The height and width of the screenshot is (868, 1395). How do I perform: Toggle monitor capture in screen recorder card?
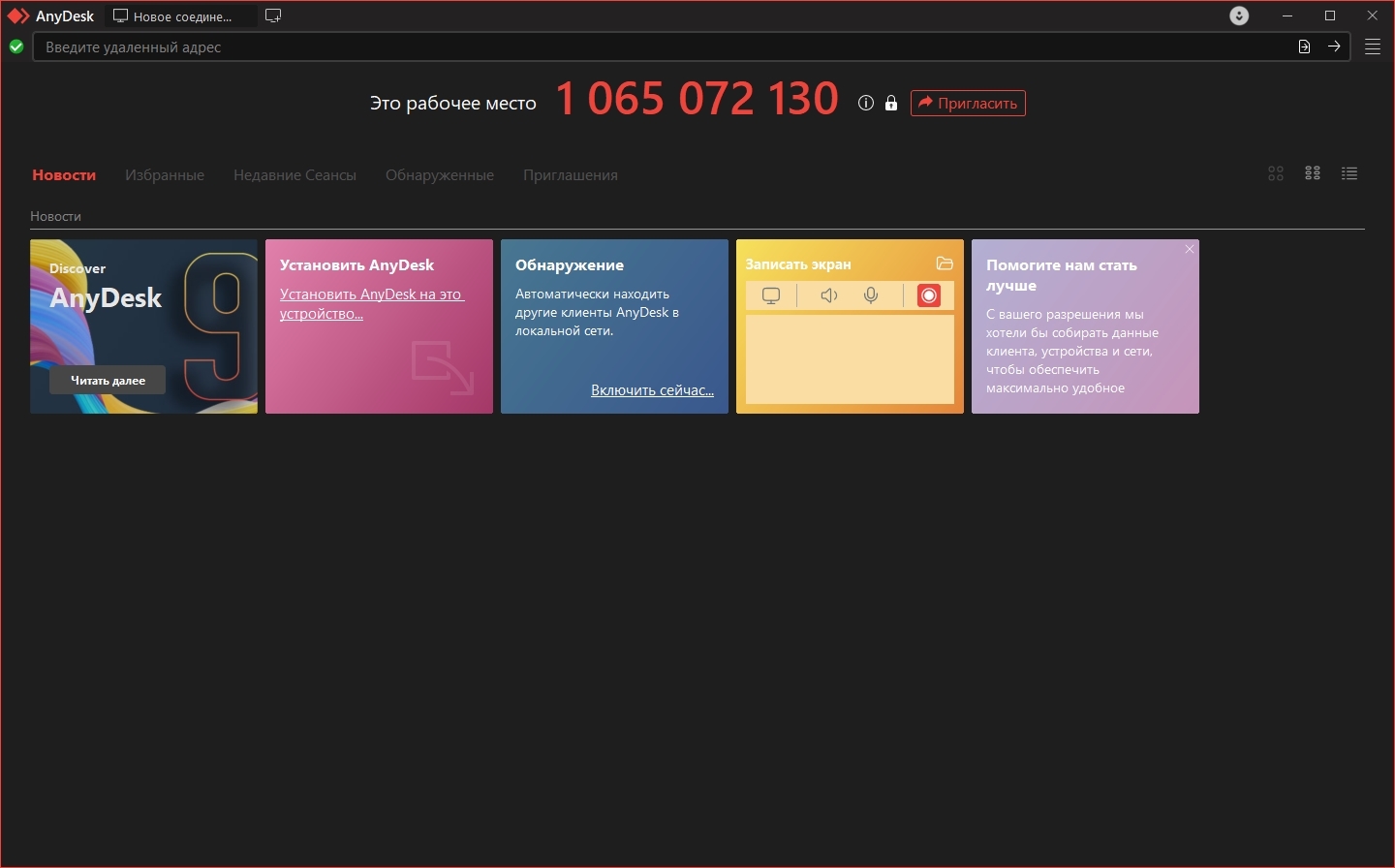[x=771, y=295]
